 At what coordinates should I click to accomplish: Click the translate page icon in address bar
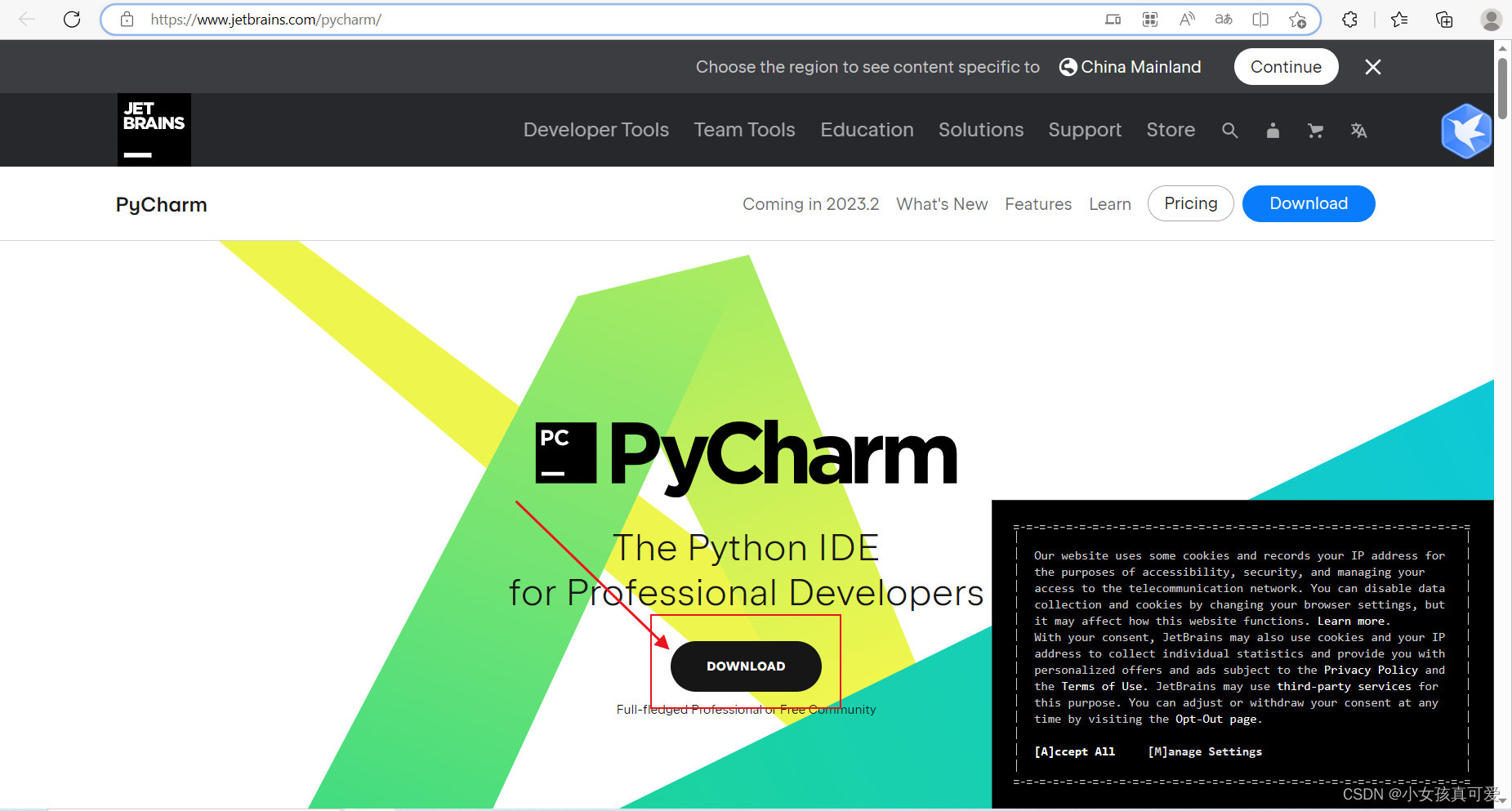[x=1224, y=20]
